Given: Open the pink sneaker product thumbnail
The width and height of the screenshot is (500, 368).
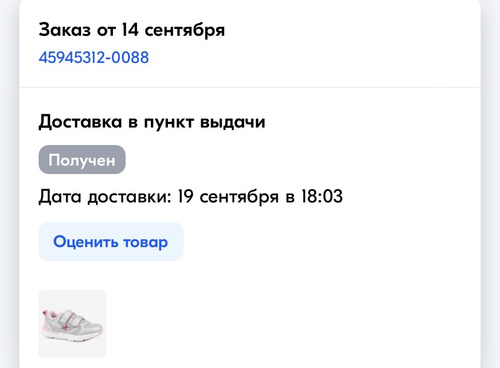Looking at the screenshot, I should click(x=72, y=324).
